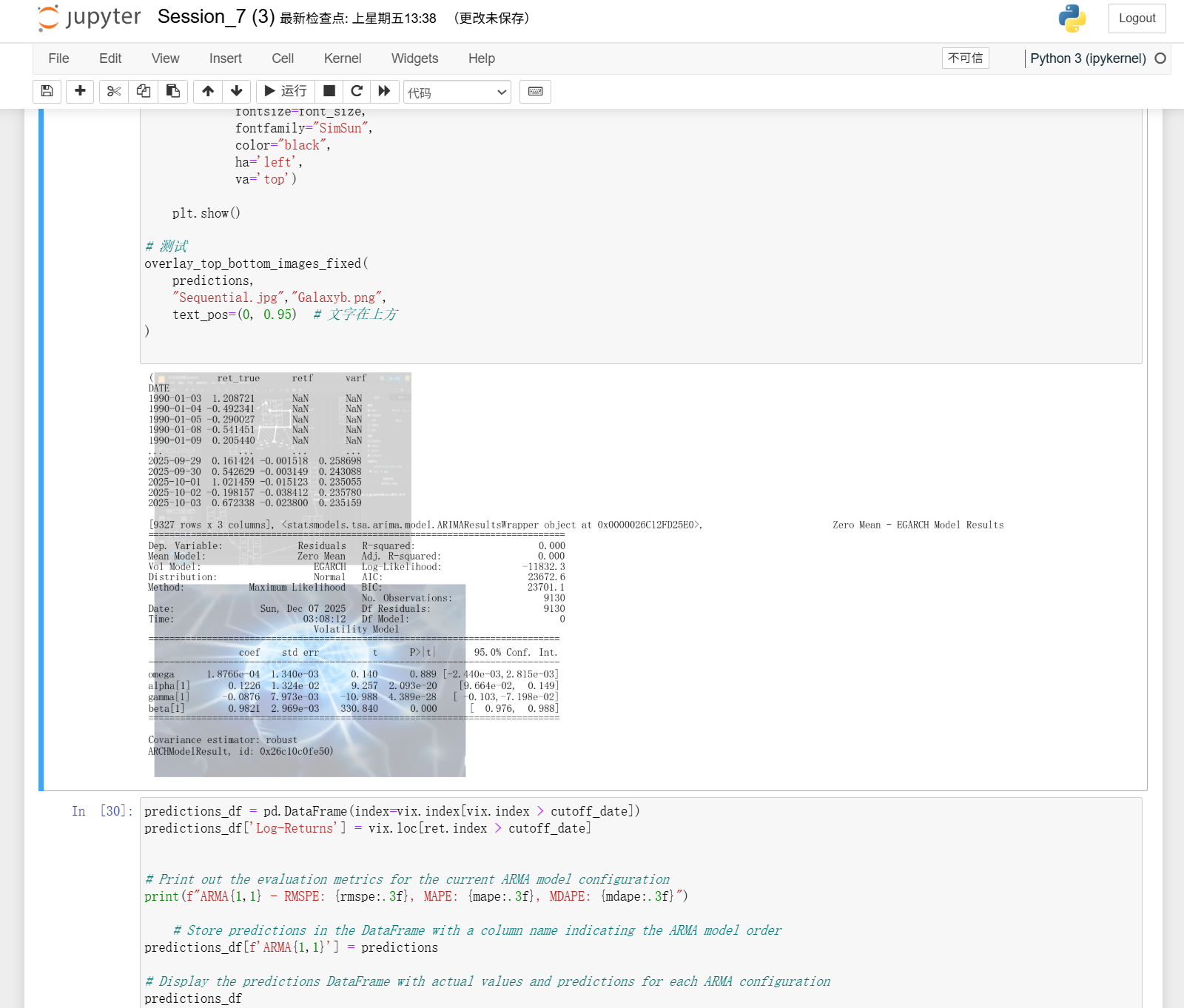Image resolution: width=1184 pixels, height=1008 pixels.
Task: Move selected cell up arrow
Action: pos(208,91)
